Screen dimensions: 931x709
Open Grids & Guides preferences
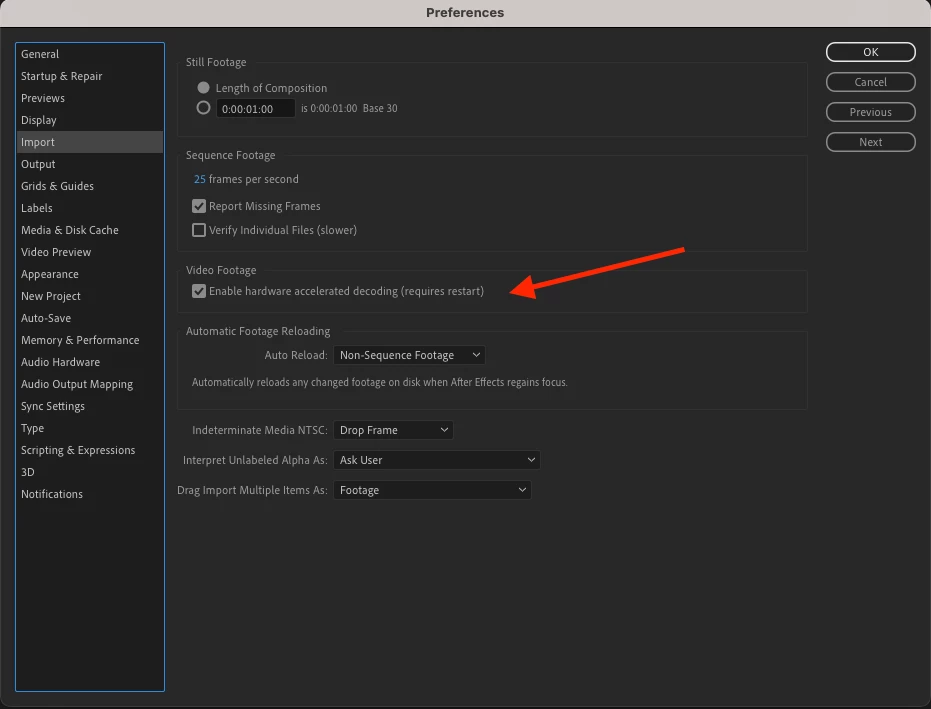pyautogui.click(x=90, y=186)
